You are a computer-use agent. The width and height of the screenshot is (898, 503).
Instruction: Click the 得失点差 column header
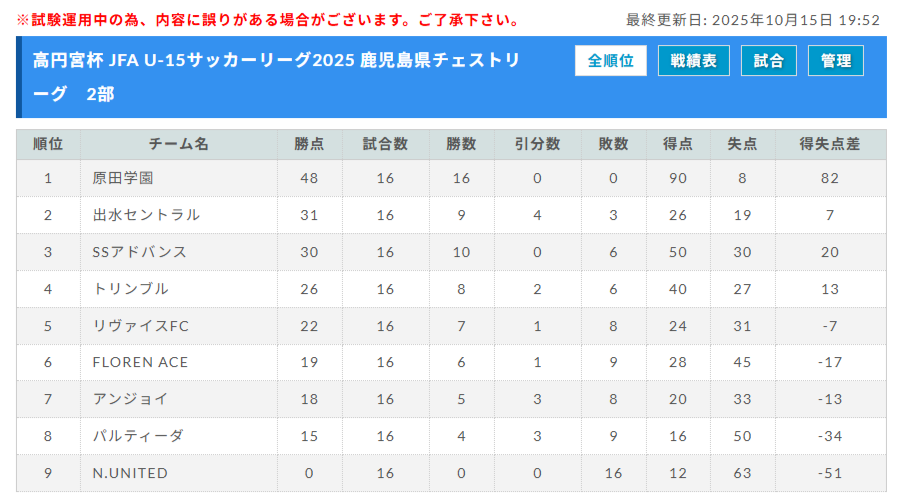(829, 144)
